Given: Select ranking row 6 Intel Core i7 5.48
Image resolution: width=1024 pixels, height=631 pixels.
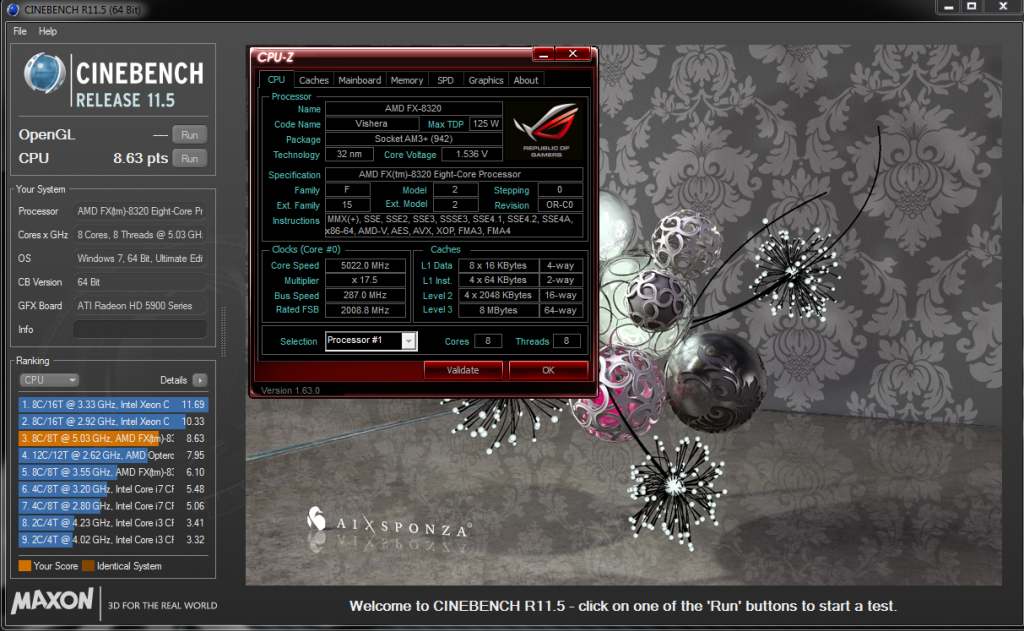Looking at the screenshot, I should [x=113, y=489].
